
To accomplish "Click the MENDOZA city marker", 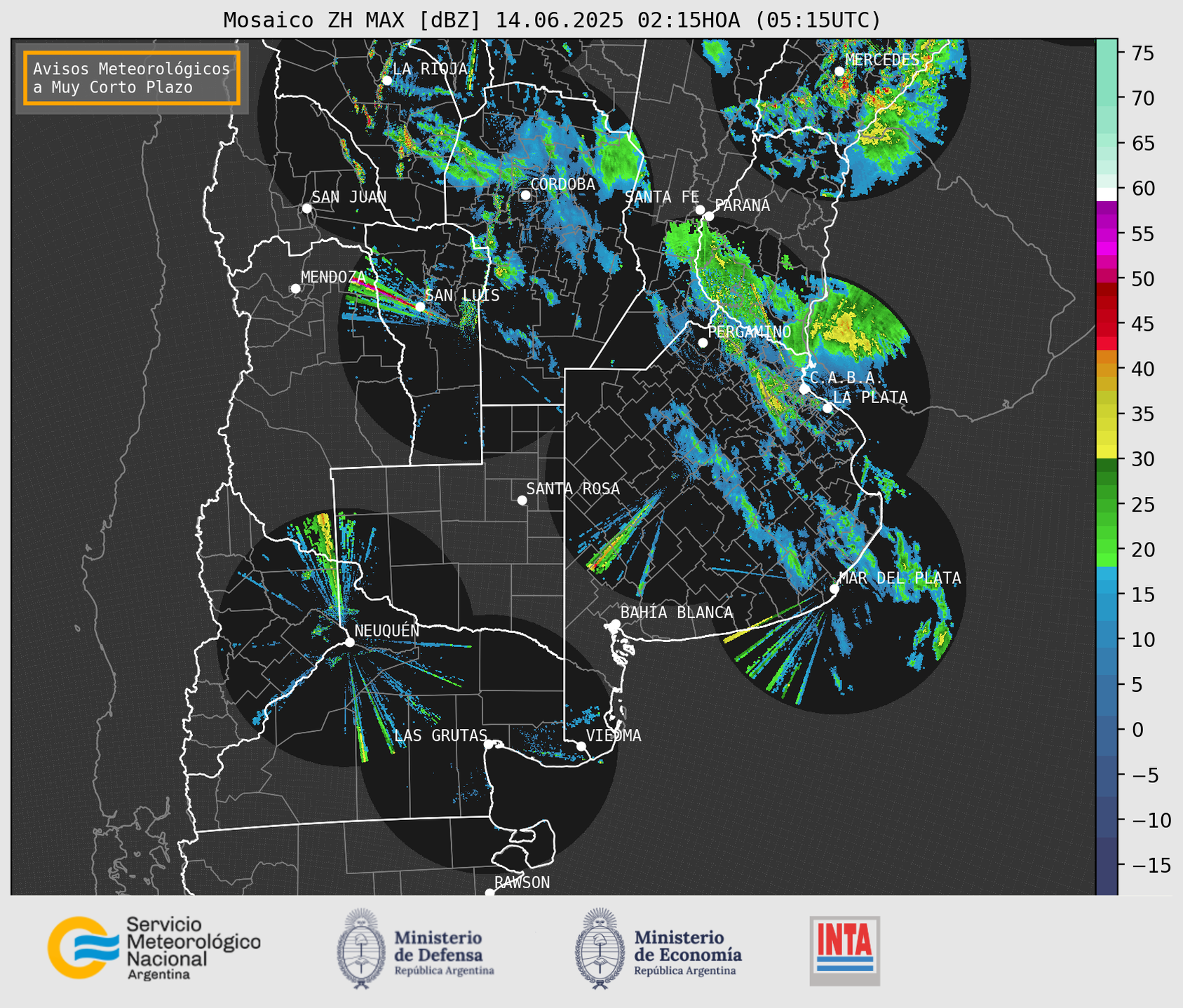I will pyautogui.click(x=295, y=289).
